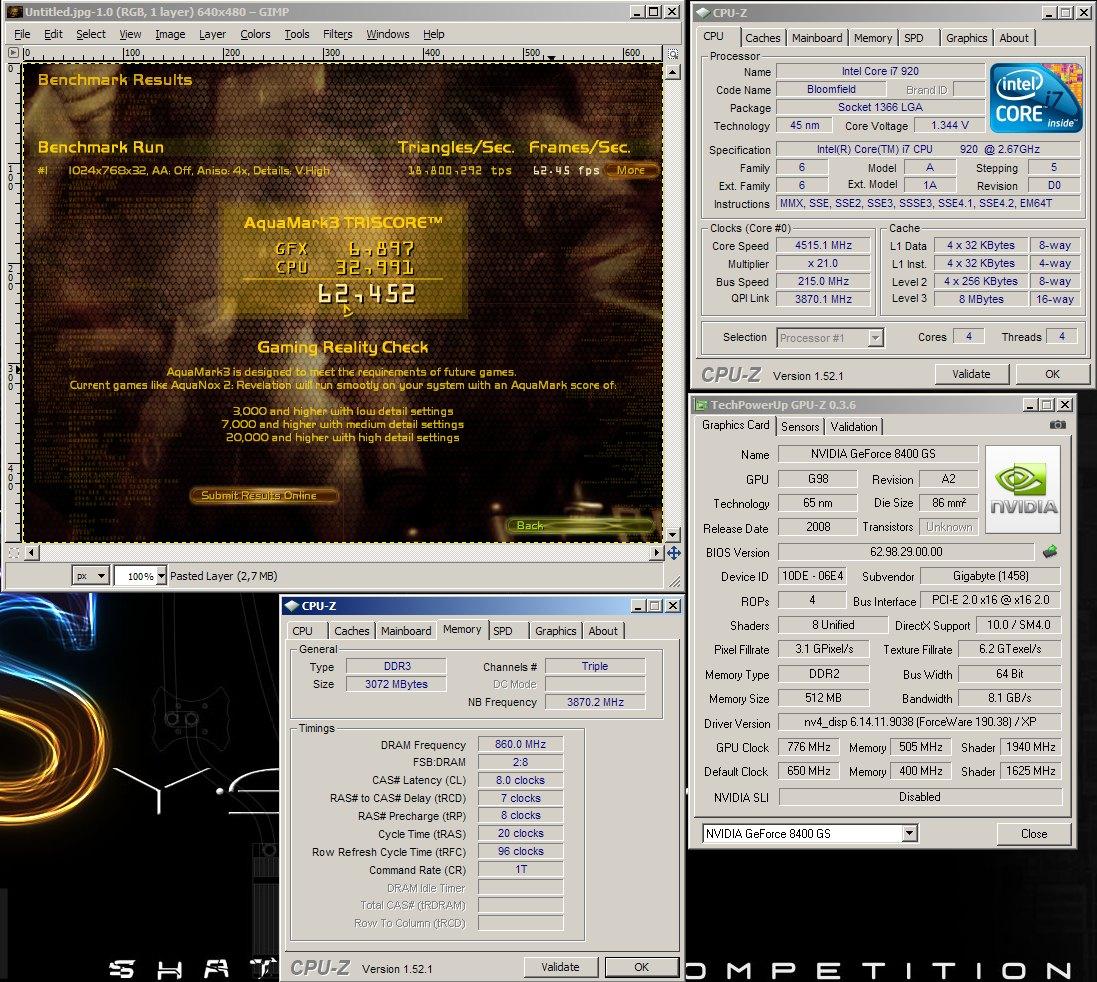Click the Submit Results Online button in the image
Screen dimensions: 1097x982
click(264, 495)
